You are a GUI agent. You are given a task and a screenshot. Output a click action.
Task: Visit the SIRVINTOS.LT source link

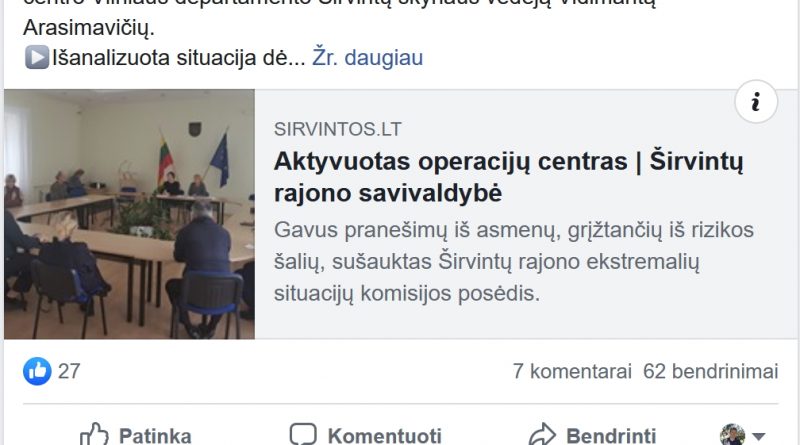point(338,129)
